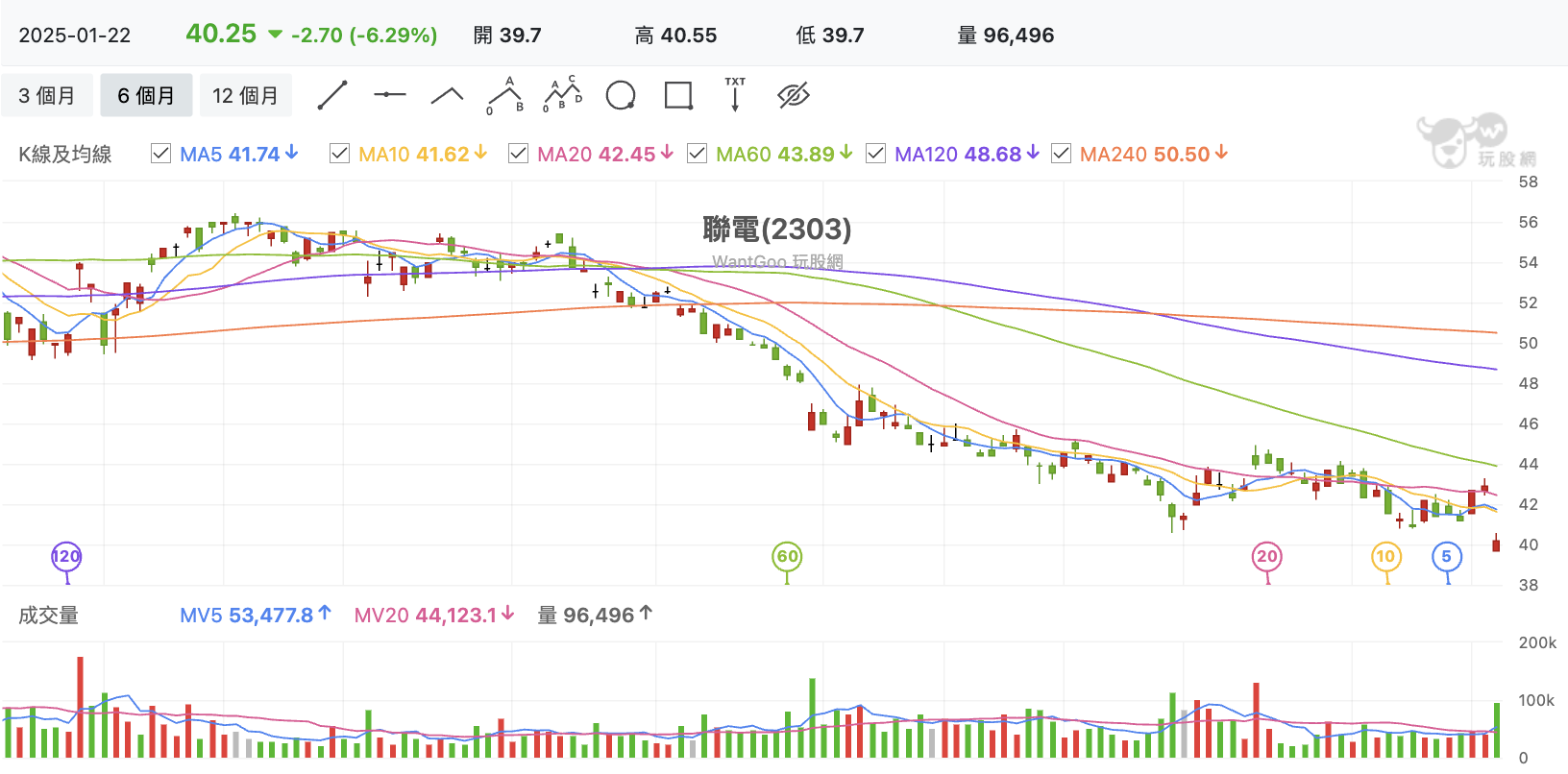Choose the angle polyline drawing tool

click(447, 95)
